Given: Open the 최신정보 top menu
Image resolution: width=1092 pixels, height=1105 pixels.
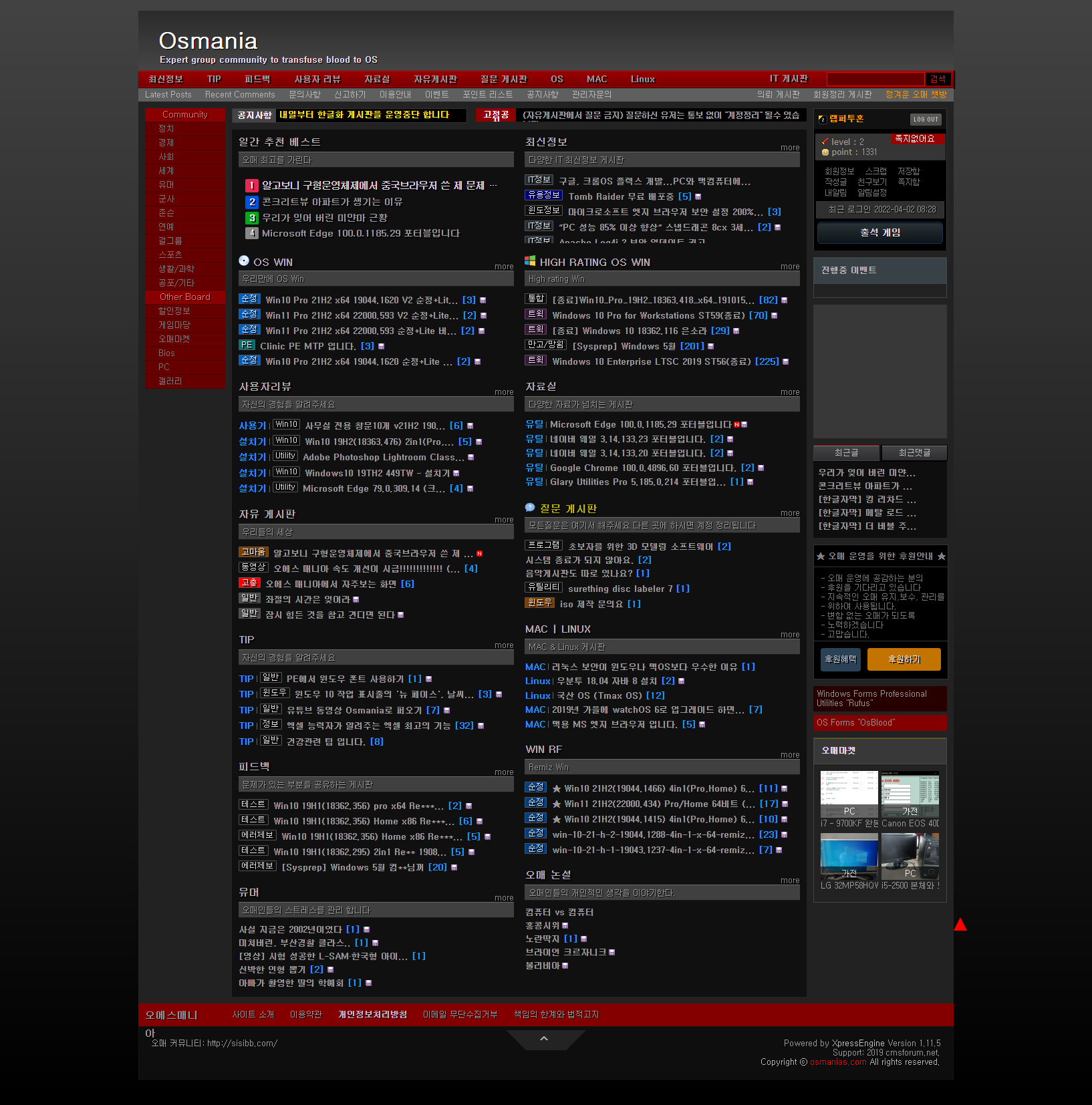Looking at the screenshot, I should click(x=166, y=79).
